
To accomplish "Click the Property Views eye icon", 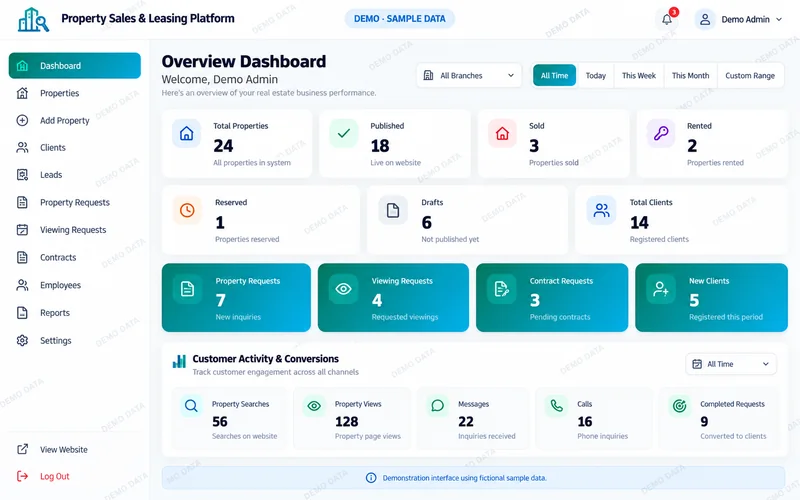I will pos(314,406).
